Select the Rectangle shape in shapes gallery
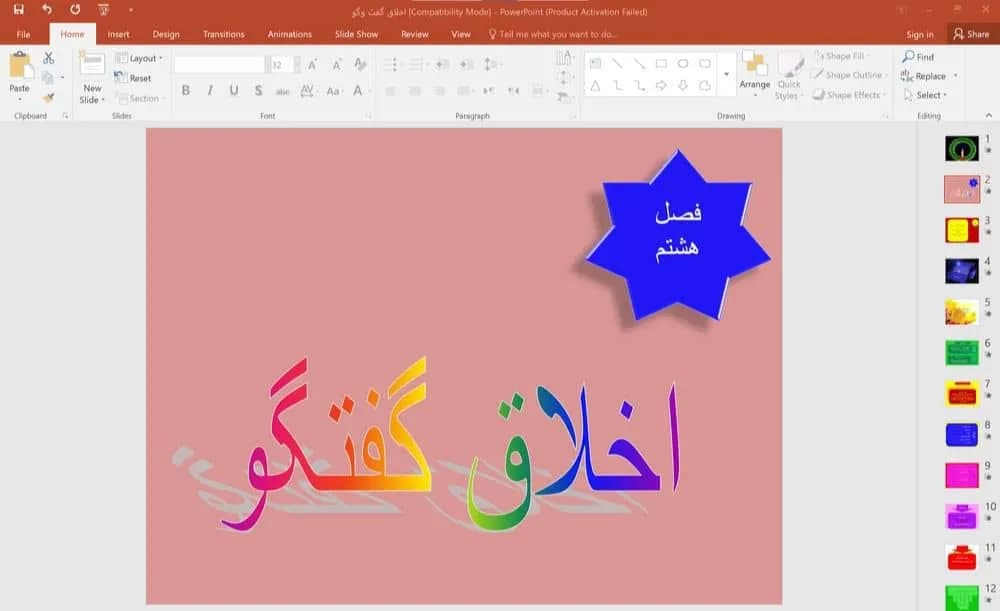 [661, 63]
